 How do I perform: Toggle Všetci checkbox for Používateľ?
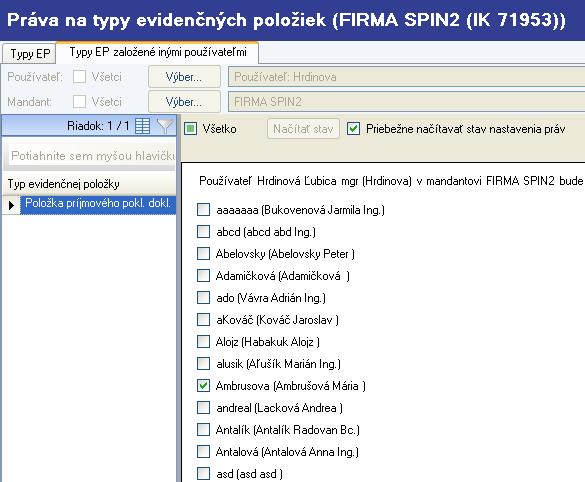coord(79,77)
